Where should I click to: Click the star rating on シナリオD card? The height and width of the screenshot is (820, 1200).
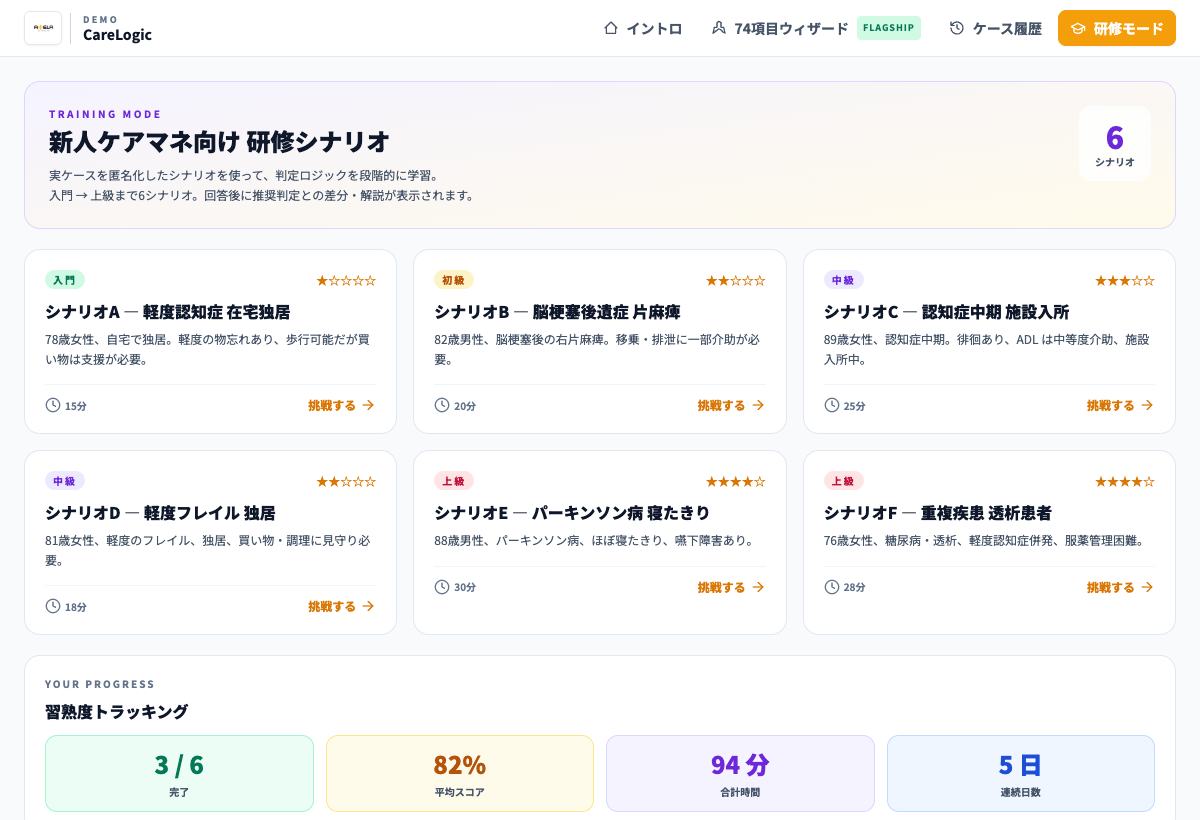(x=346, y=481)
